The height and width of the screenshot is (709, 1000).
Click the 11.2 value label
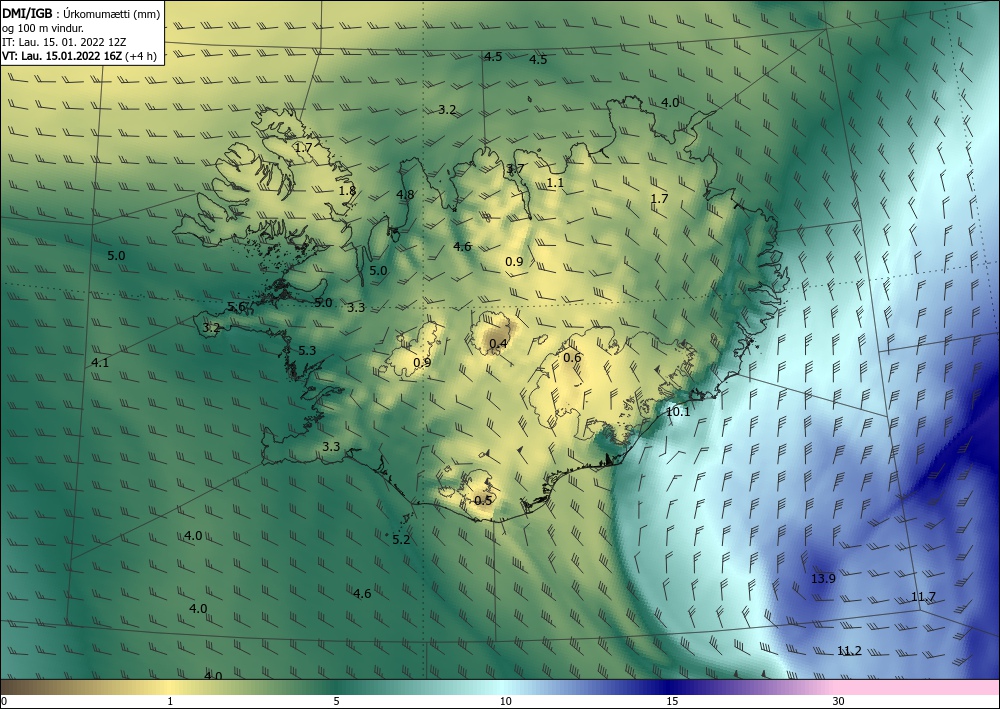point(849,651)
